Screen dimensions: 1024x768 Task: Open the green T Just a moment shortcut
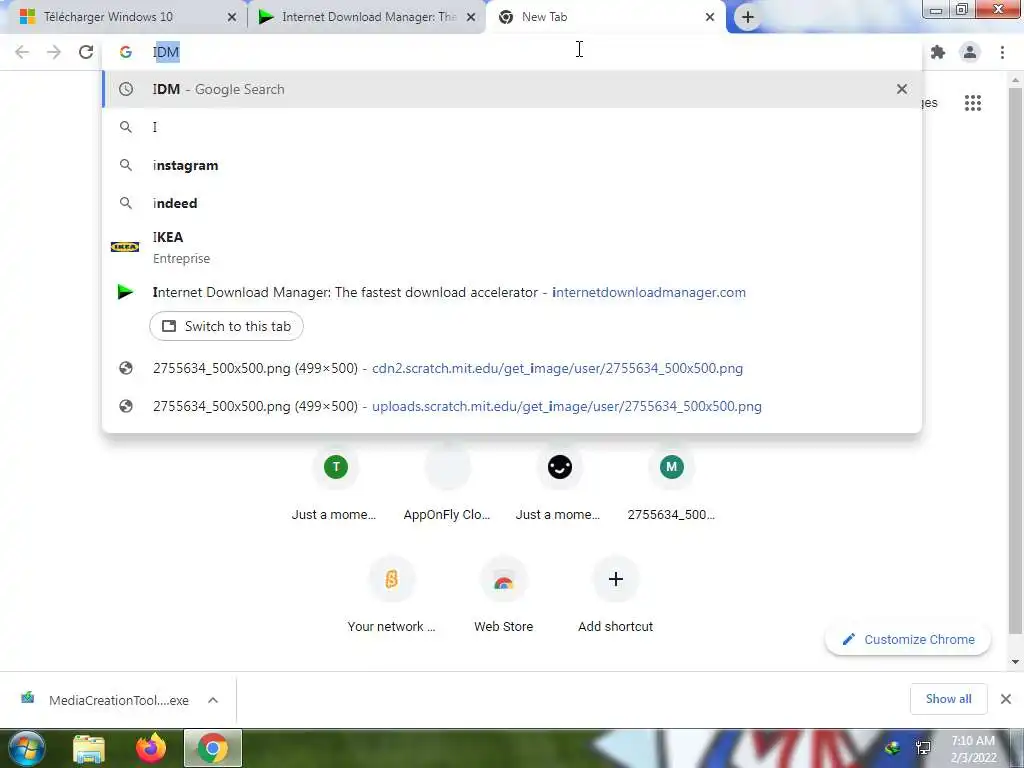334,482
